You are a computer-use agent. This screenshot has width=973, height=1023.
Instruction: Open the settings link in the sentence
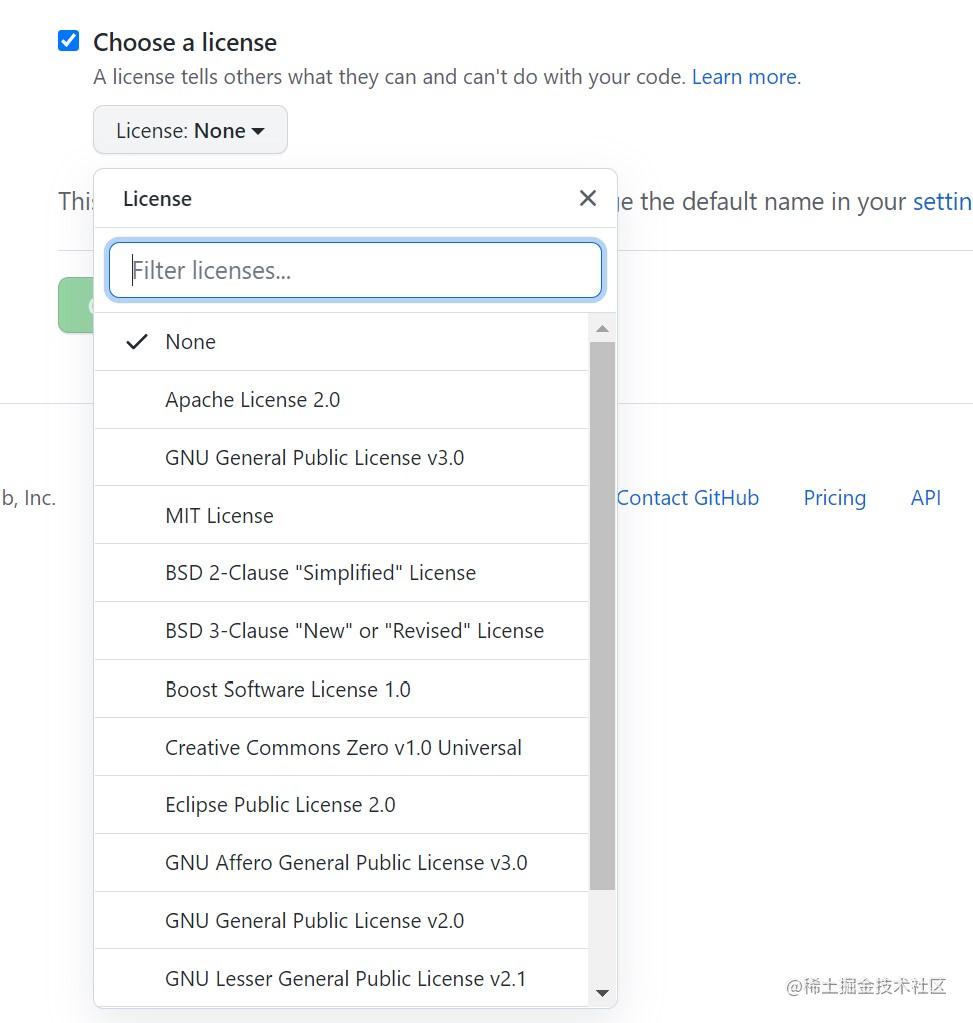coord(942,201)
